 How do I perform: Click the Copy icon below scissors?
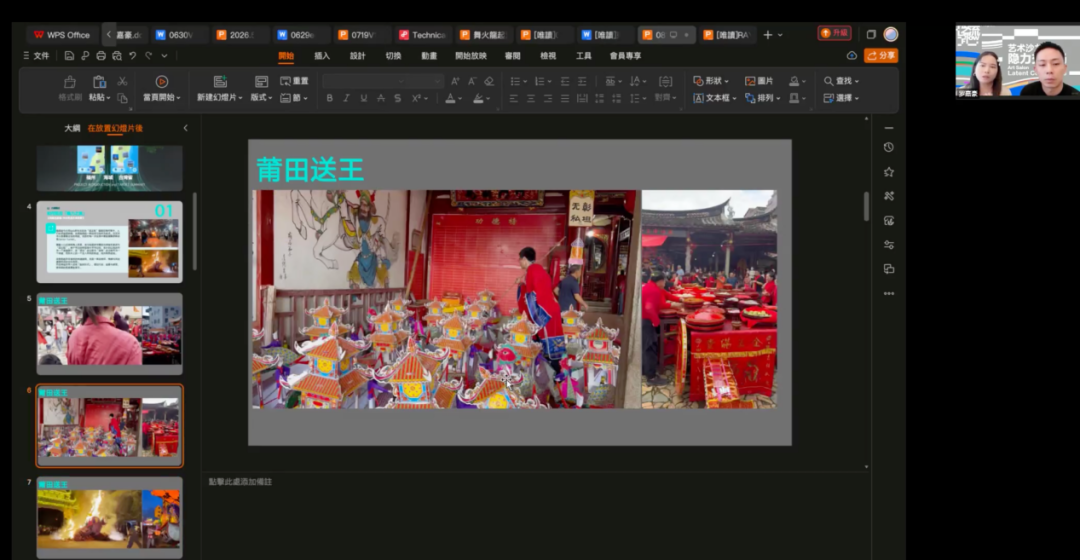[123, 98]
